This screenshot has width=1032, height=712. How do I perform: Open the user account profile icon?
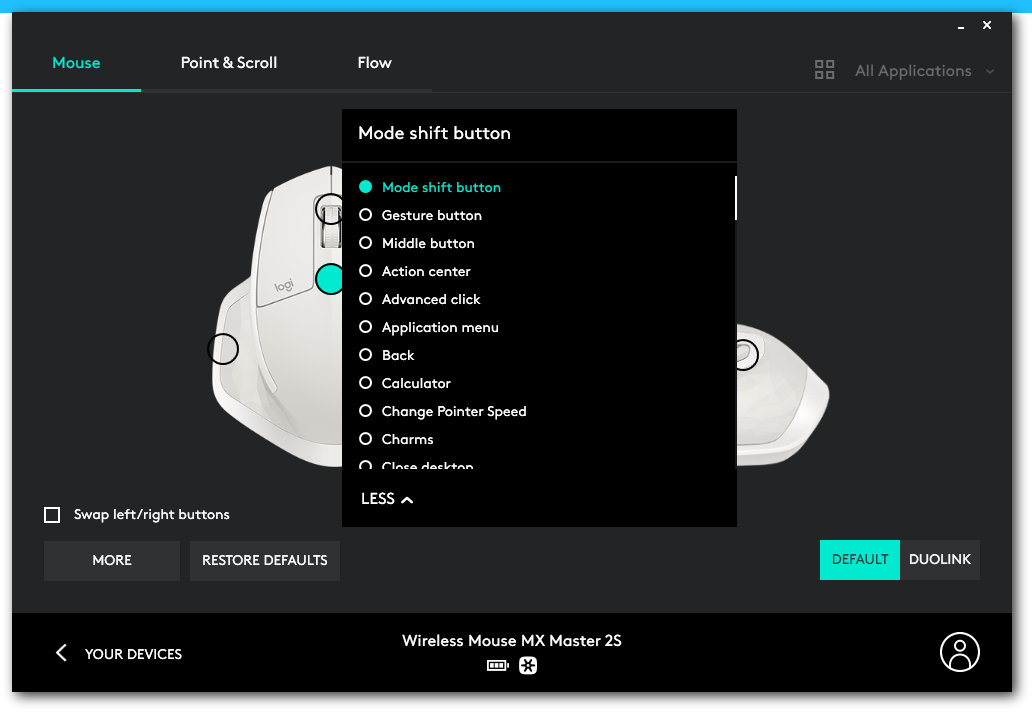coord(960,652)
